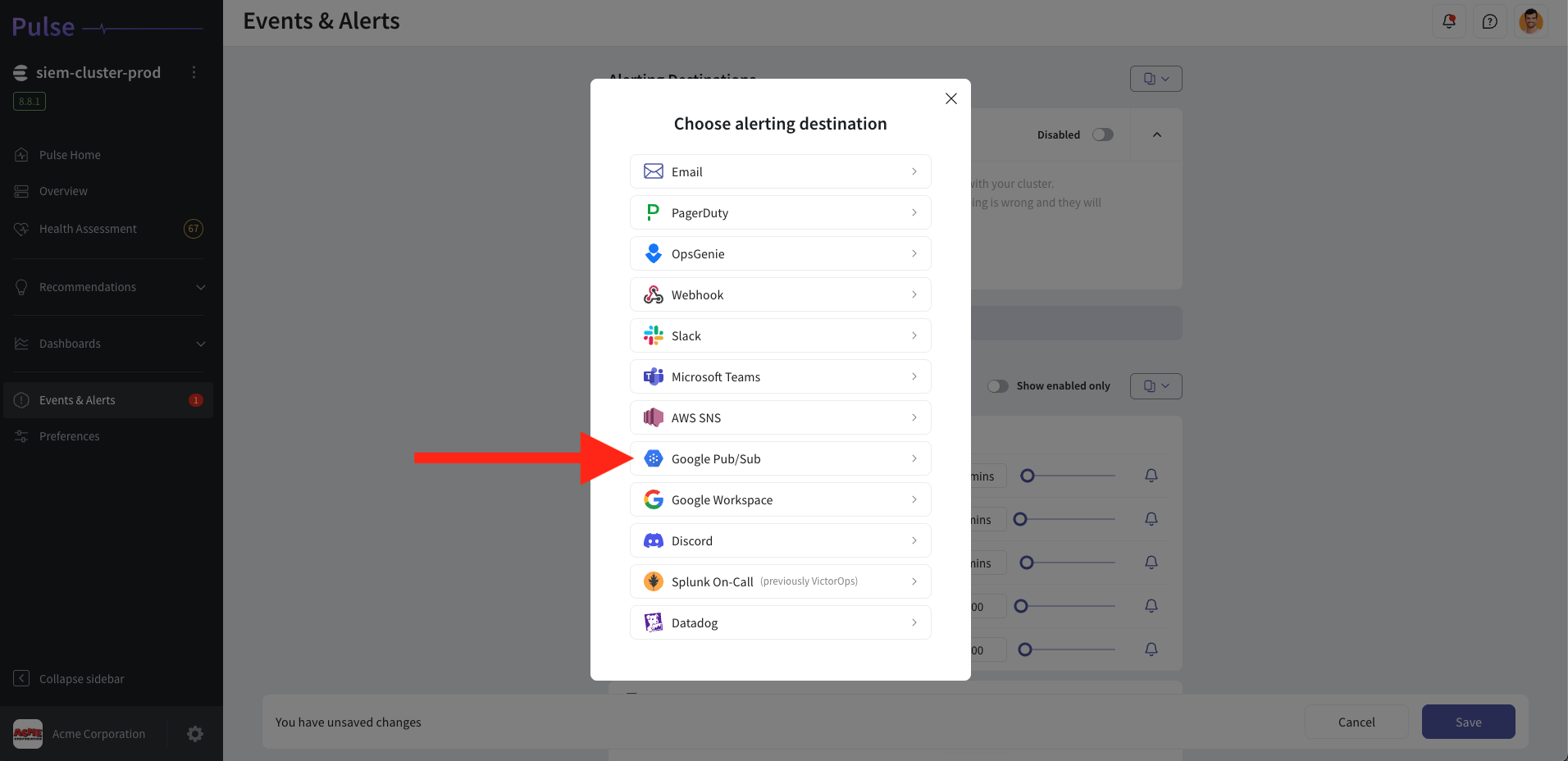The image size is (1568, 761).
Task: Click the cluster three-dot menu icon
Action: pyautogui.click(x=194, y=72)
